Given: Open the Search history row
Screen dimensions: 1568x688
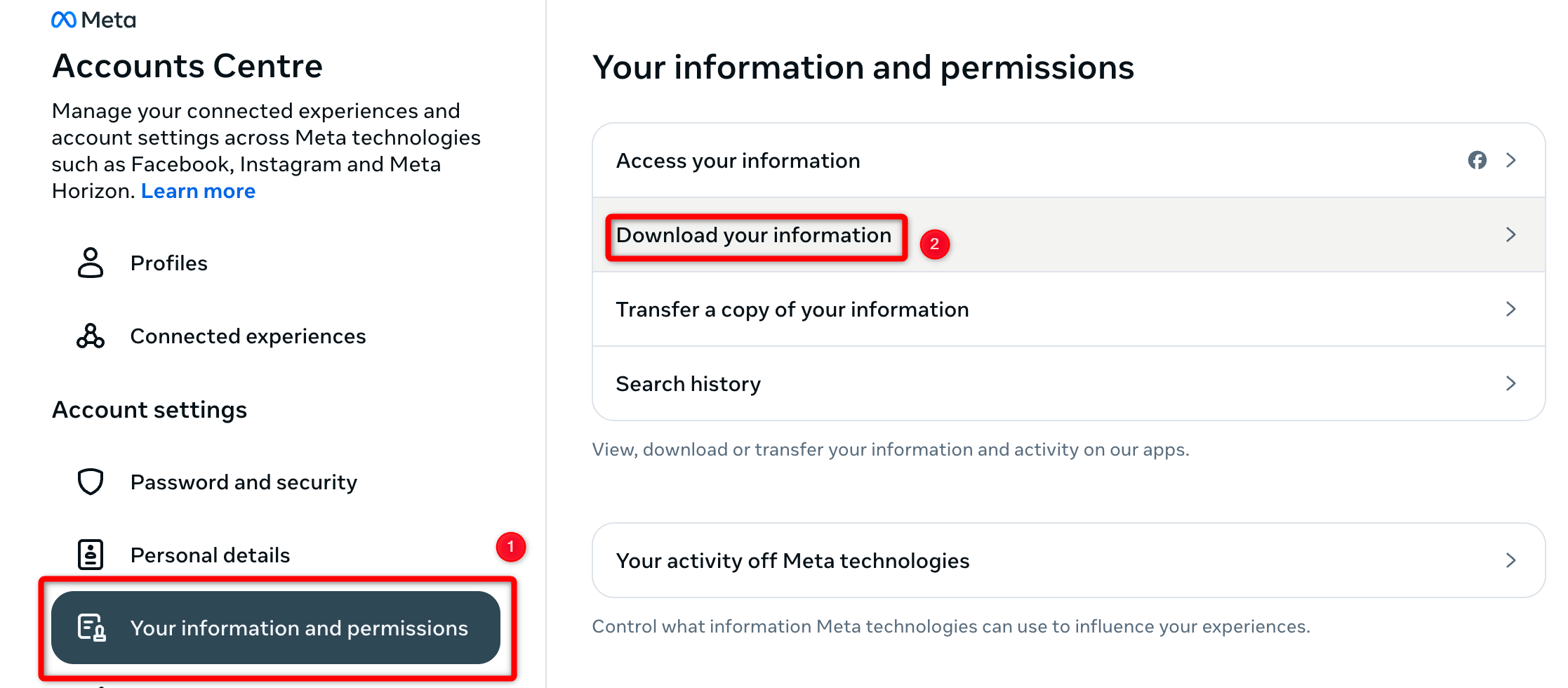Looking at the screenshot, I should [688, 383].
